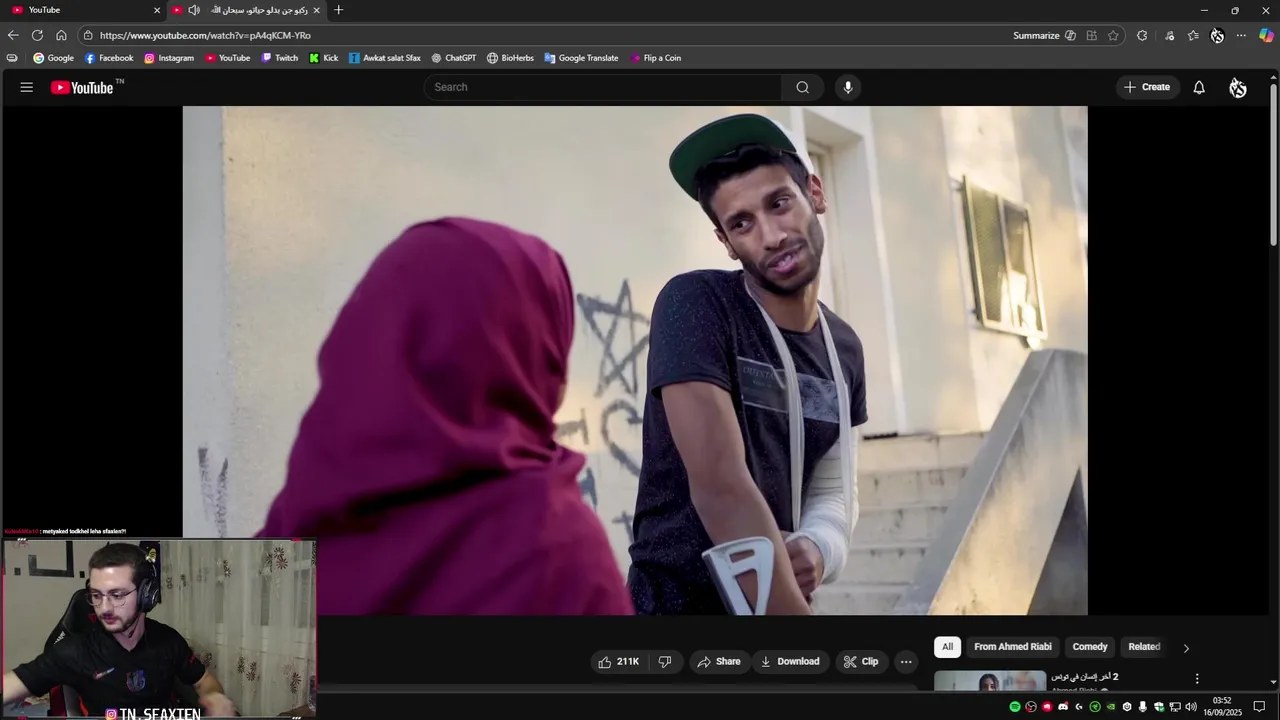1280x720 pixels.
Task: Open YouTube account avatar menu
Action: tap(1238, 88)
